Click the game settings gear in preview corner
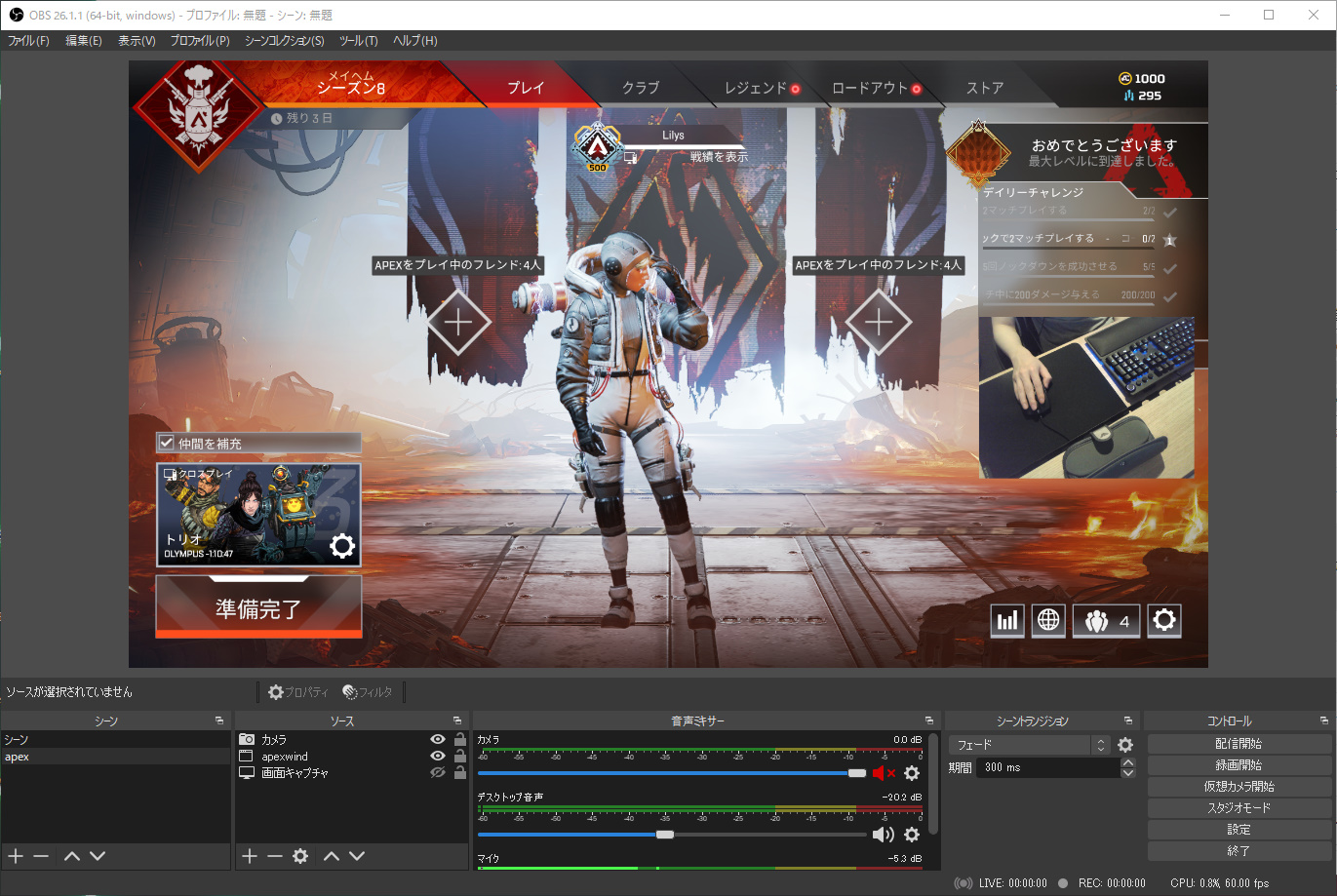 1164,620
